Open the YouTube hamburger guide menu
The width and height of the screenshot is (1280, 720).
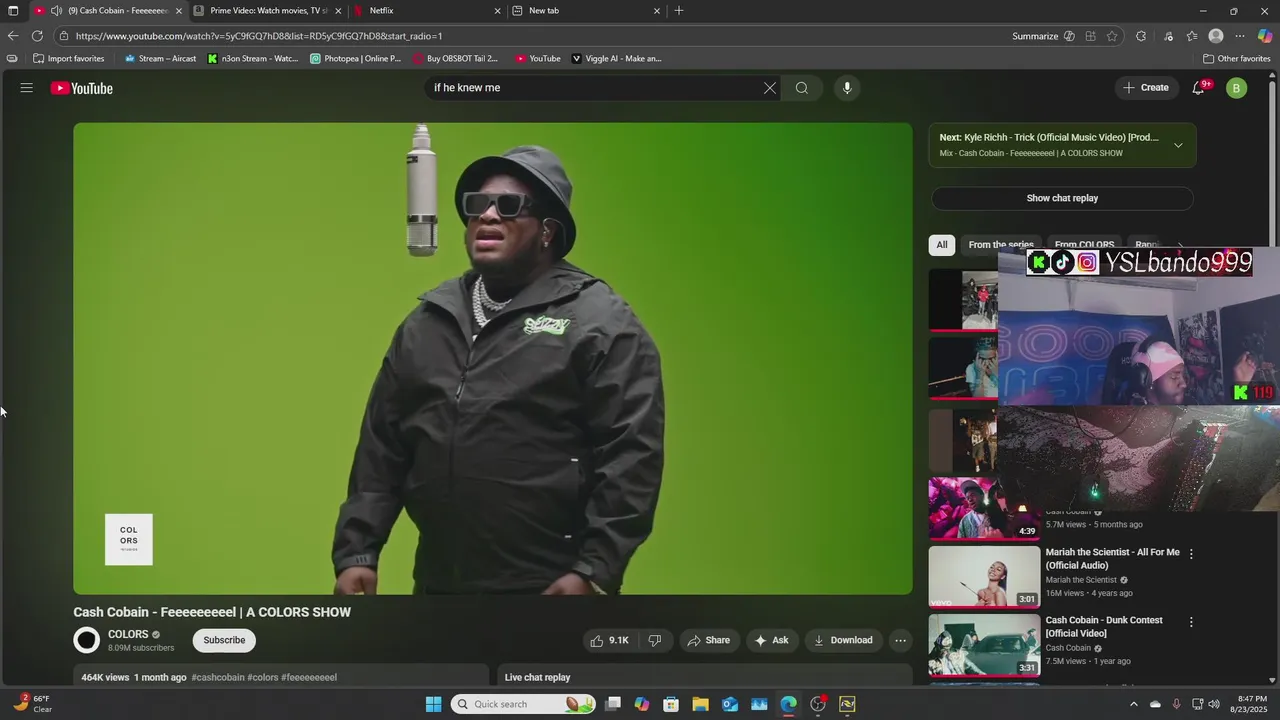(x=27, y=88)
